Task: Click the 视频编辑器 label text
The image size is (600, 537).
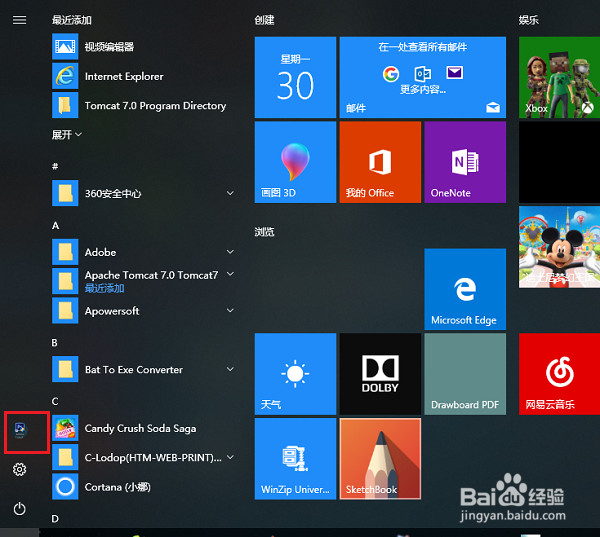Action: 109,47
